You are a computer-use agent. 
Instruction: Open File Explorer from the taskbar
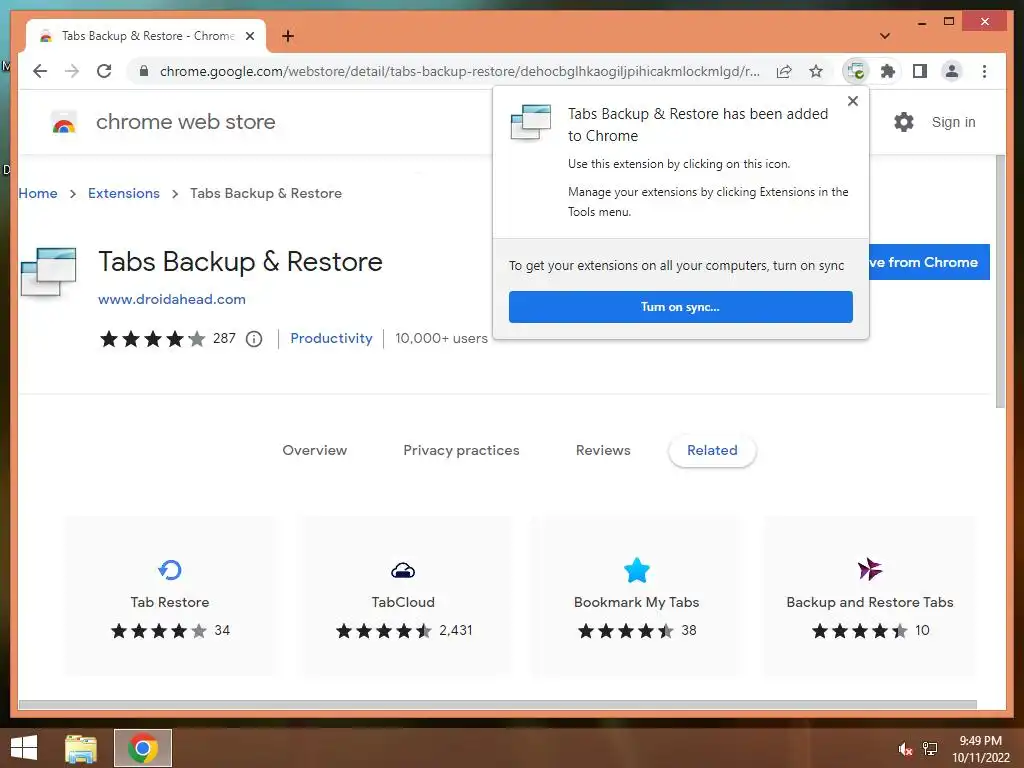pos(81,748)
